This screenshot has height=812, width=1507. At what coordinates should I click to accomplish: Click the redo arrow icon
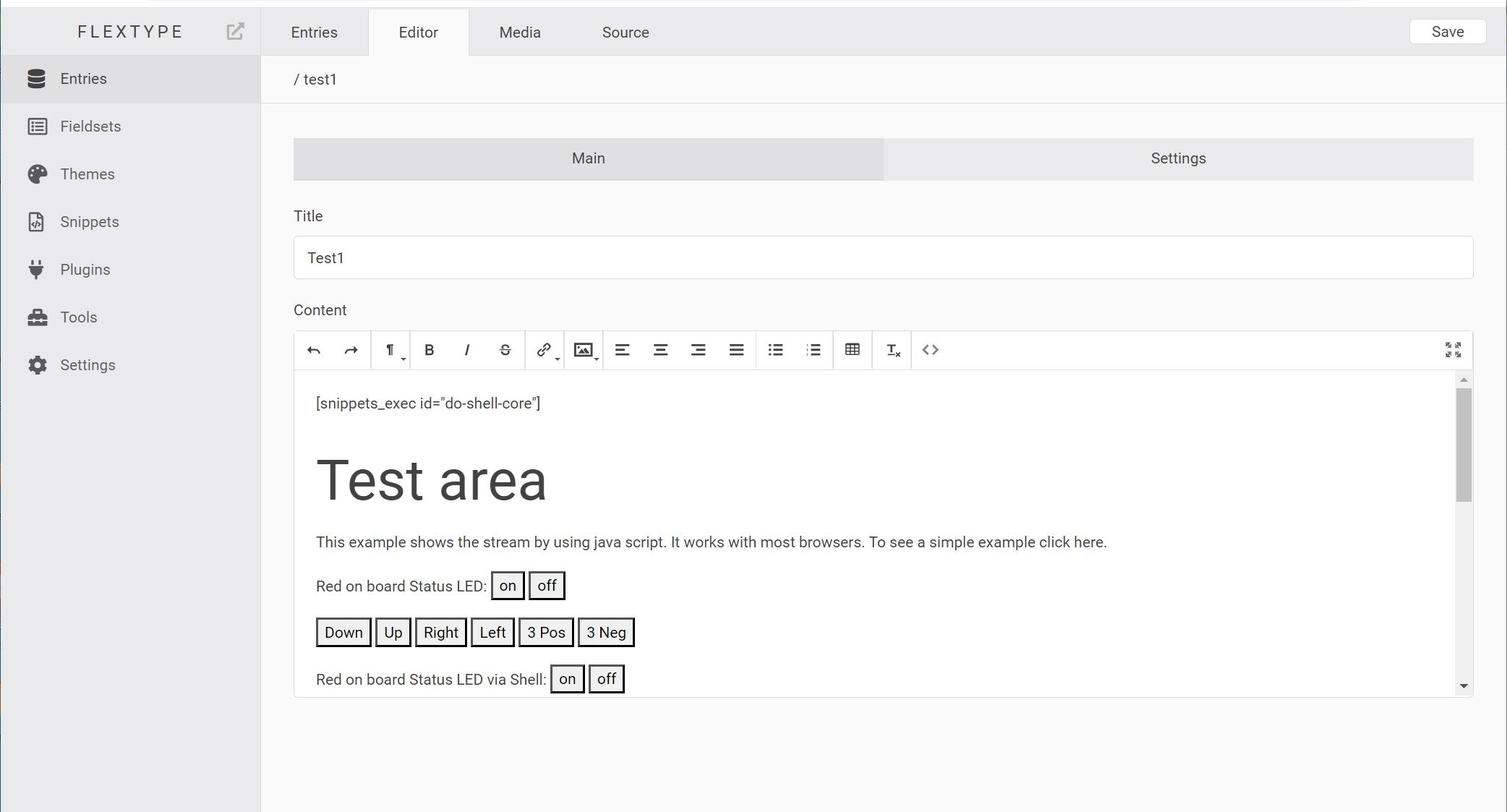[x=351, y=351]
